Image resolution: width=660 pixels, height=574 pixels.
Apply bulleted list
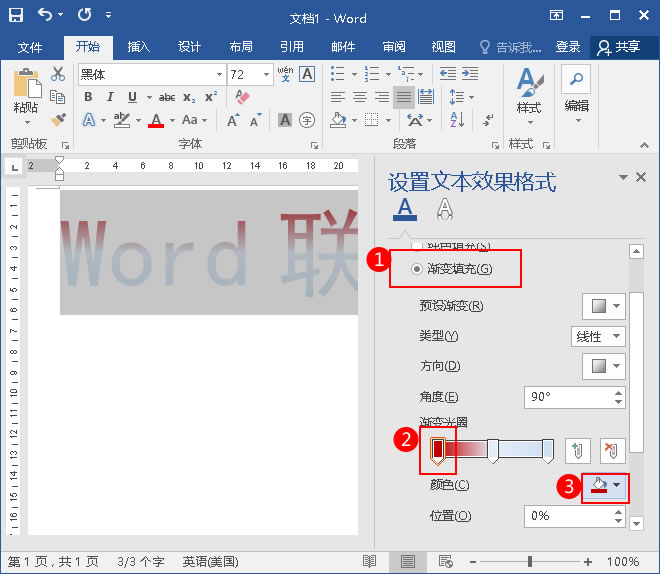(x=338, y=74)
